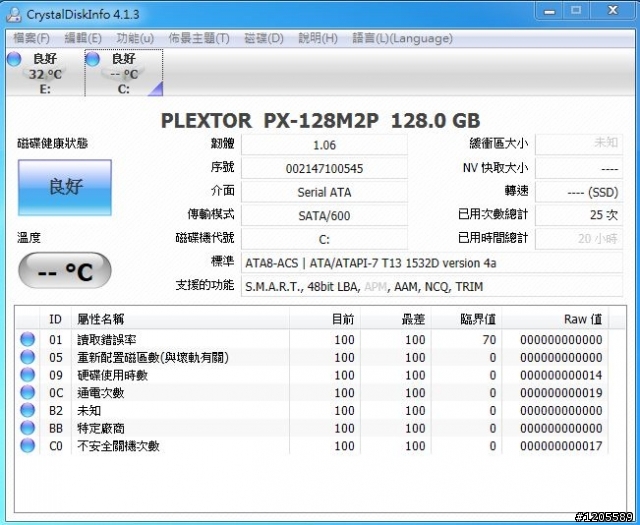Click the serial number field 002147100545
The image size is (640, 525).
324,168
